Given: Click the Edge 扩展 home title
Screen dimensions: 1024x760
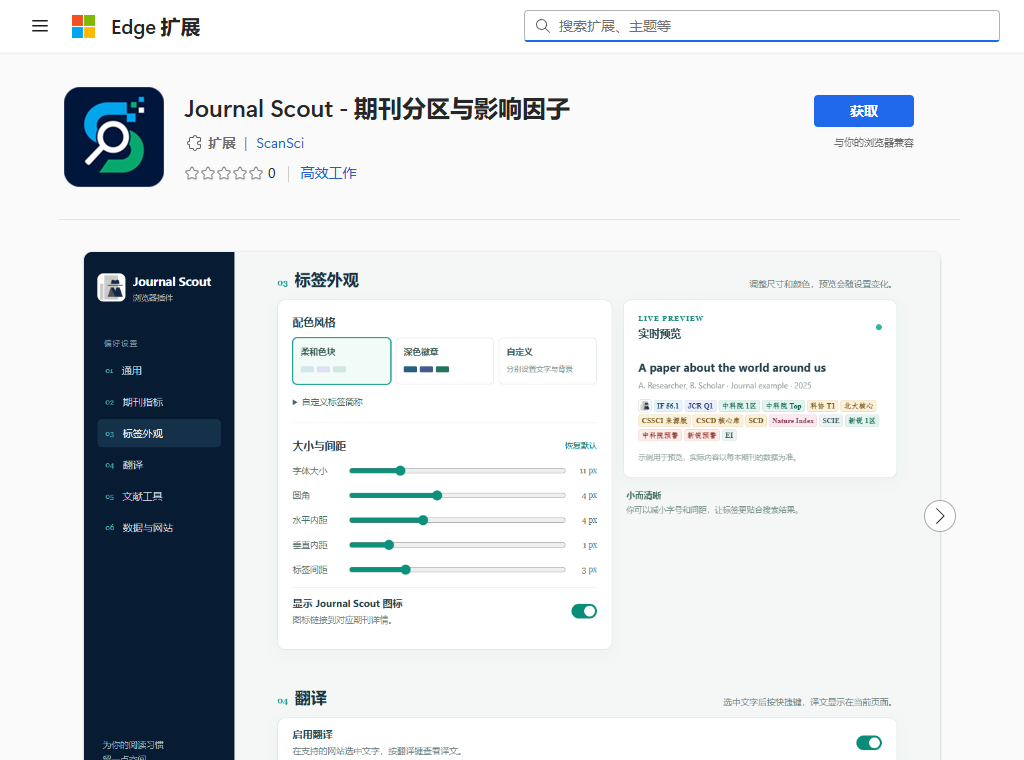Looking at the screenshot, I should (x=155, y=27).
